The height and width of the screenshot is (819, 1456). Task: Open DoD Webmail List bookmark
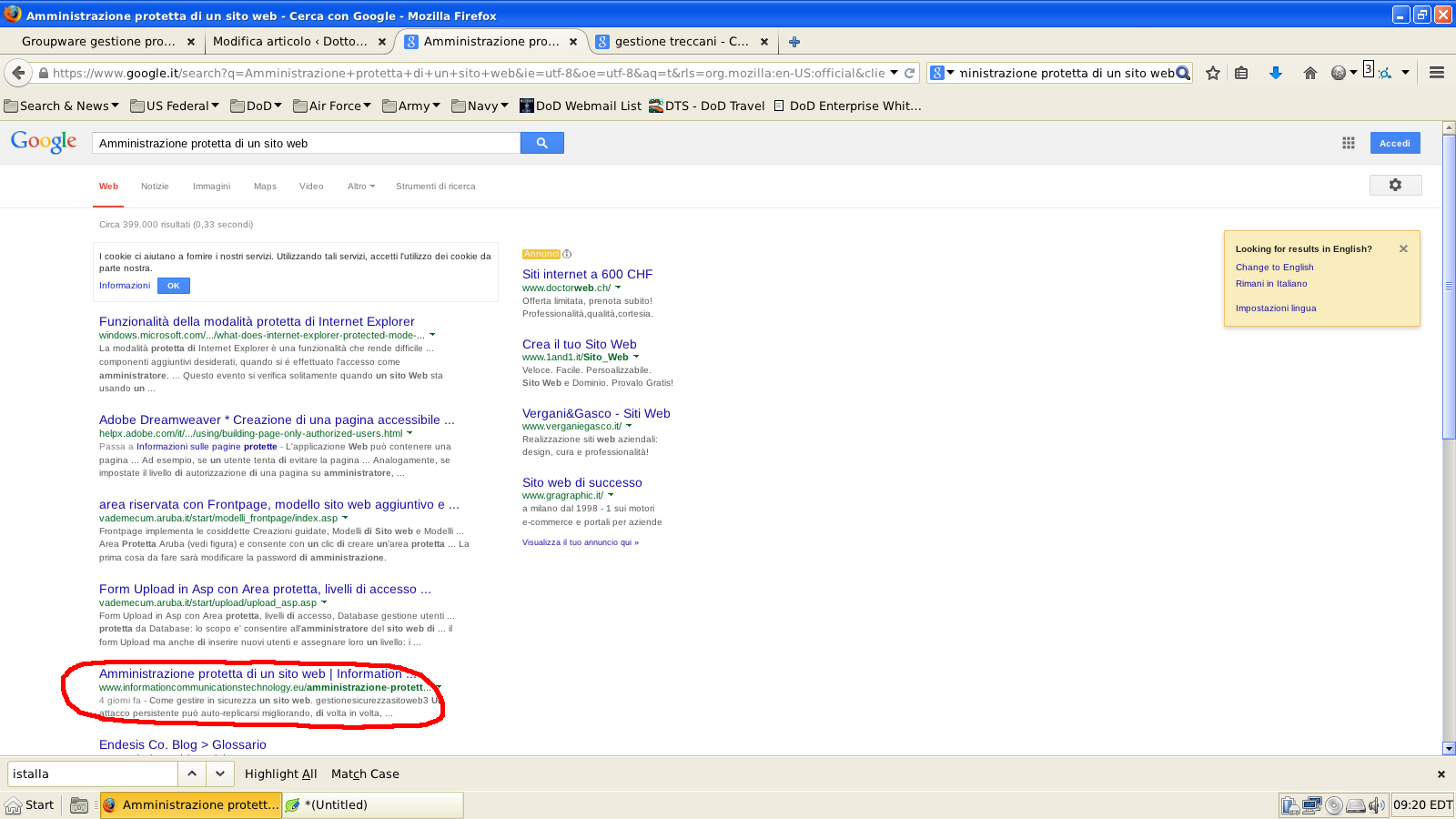click(581, 106)
